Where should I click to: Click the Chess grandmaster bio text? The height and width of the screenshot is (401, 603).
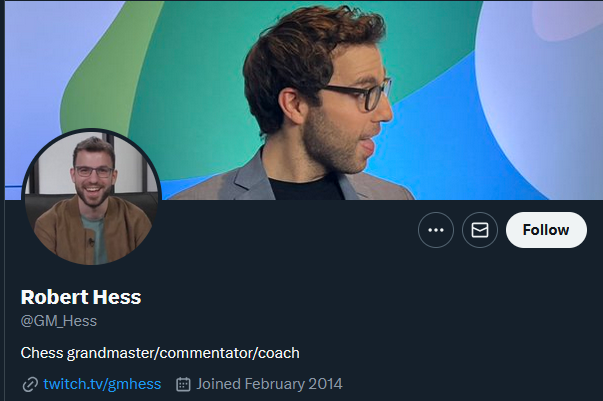[x=160, y=353]
